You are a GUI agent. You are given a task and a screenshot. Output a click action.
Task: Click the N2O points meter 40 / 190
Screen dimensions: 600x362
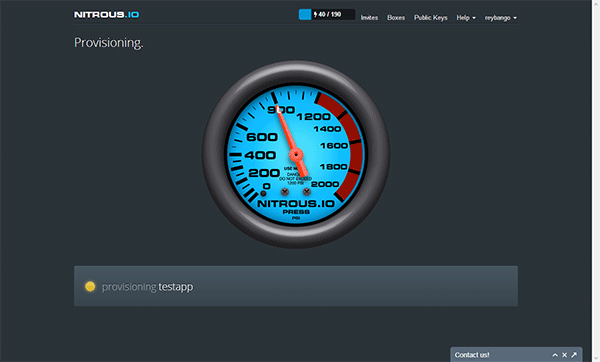327,15
